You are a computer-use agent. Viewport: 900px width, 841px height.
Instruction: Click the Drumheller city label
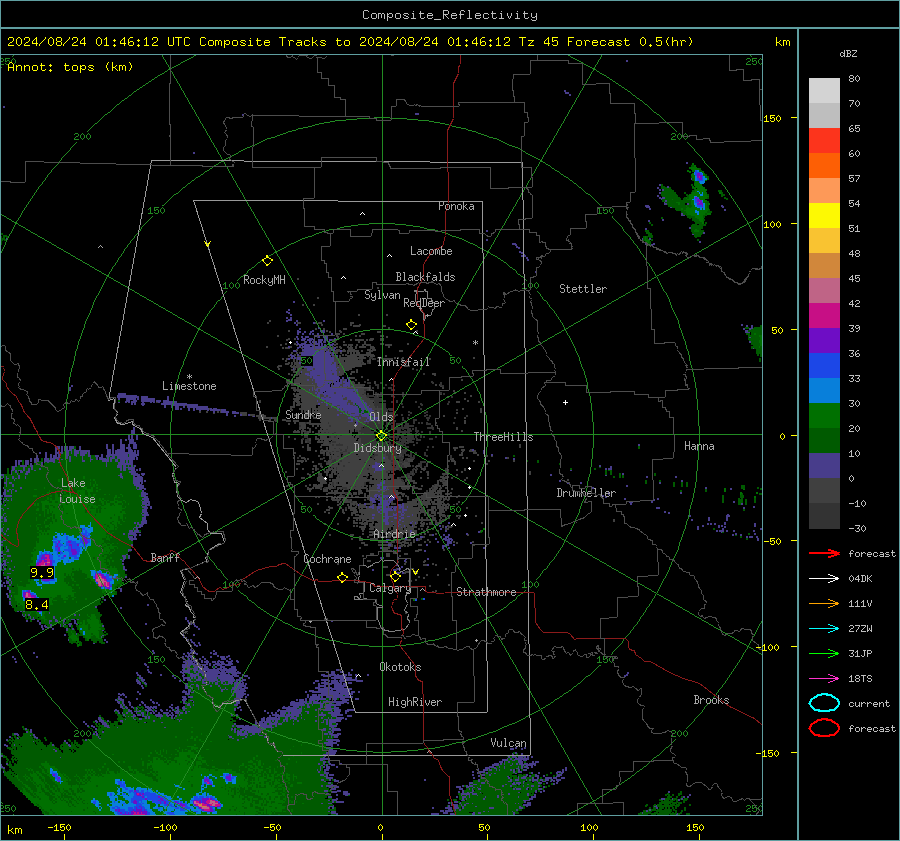pos(586,493)
